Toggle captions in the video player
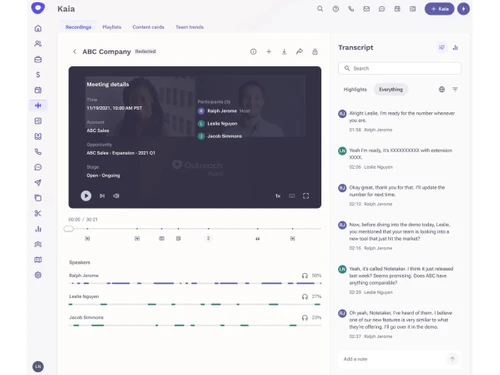The image size is (500, 375). (292, 196)
